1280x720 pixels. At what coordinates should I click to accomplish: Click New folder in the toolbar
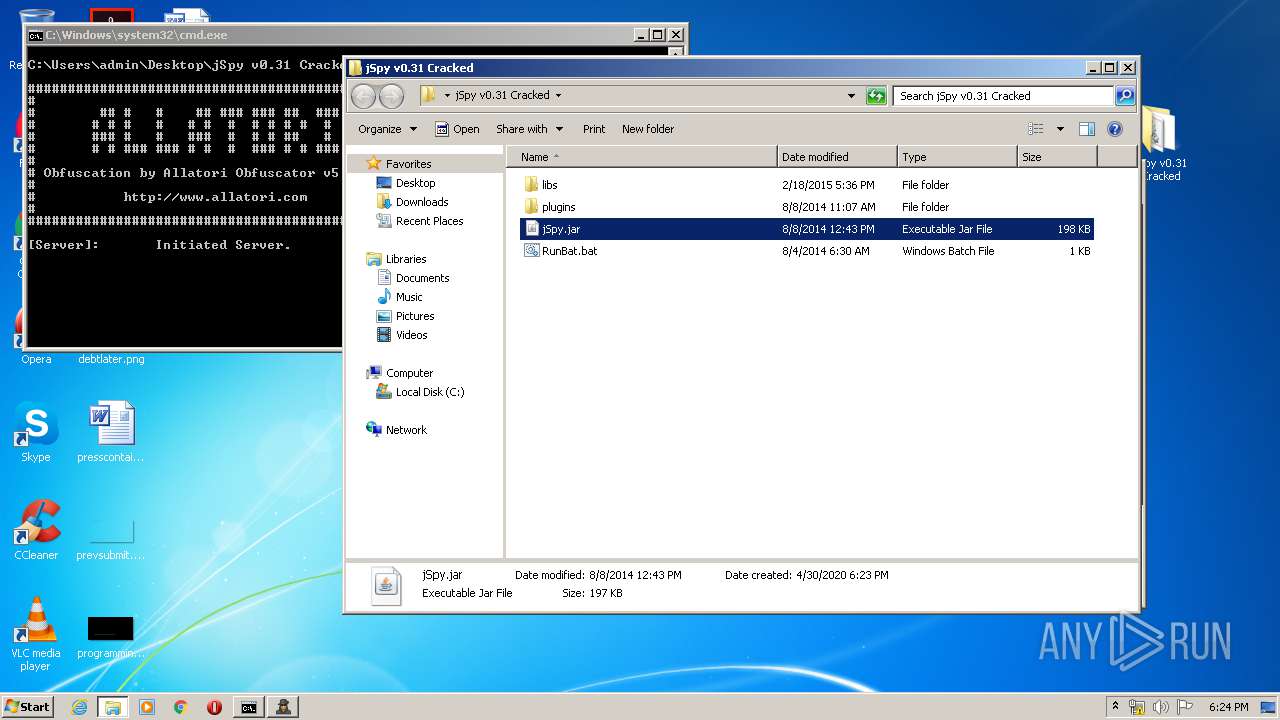pyautogui.click(x=648, y=129)
